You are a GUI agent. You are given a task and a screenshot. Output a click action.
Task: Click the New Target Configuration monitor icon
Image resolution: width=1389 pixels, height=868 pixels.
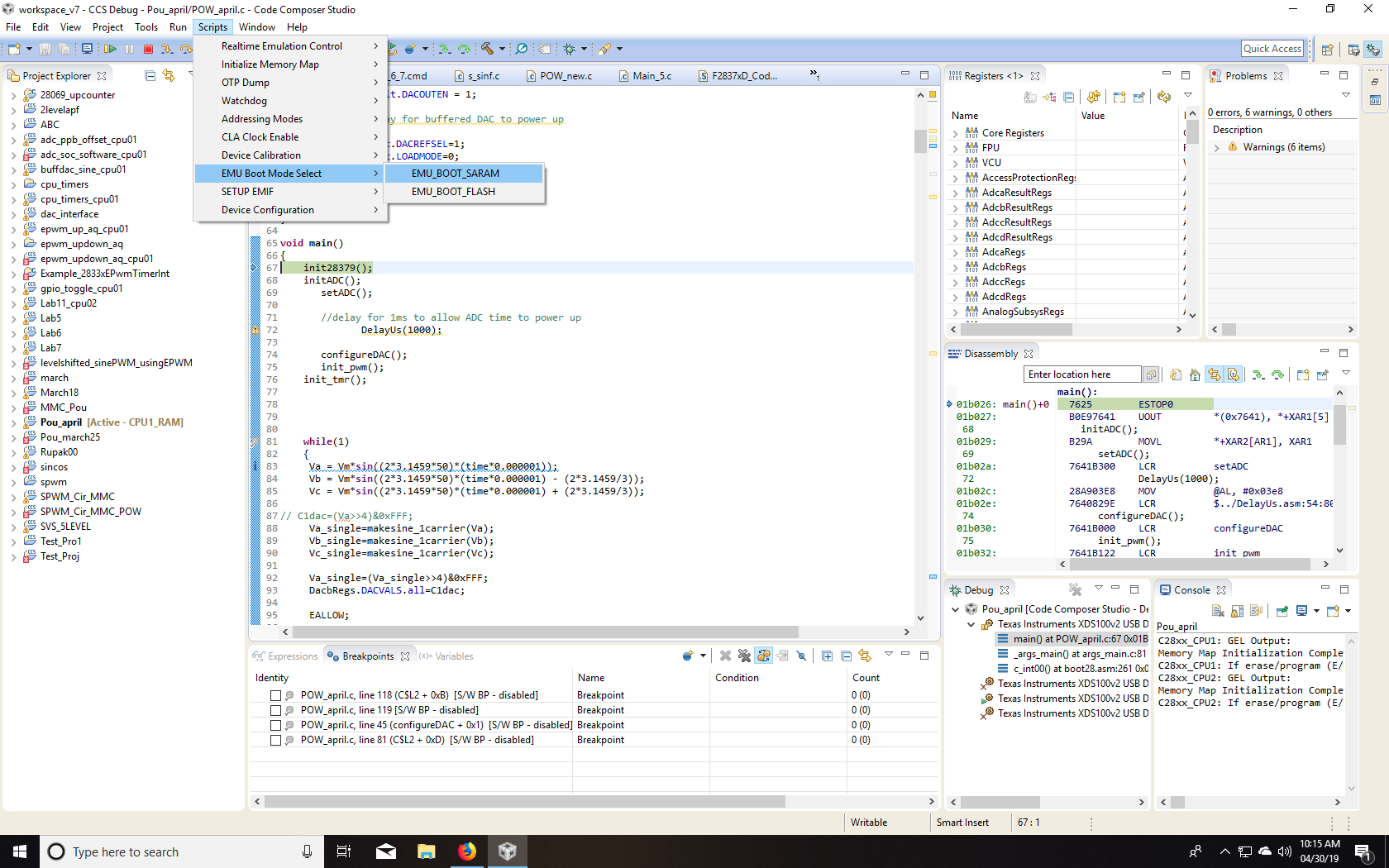[x=87, y=49]
